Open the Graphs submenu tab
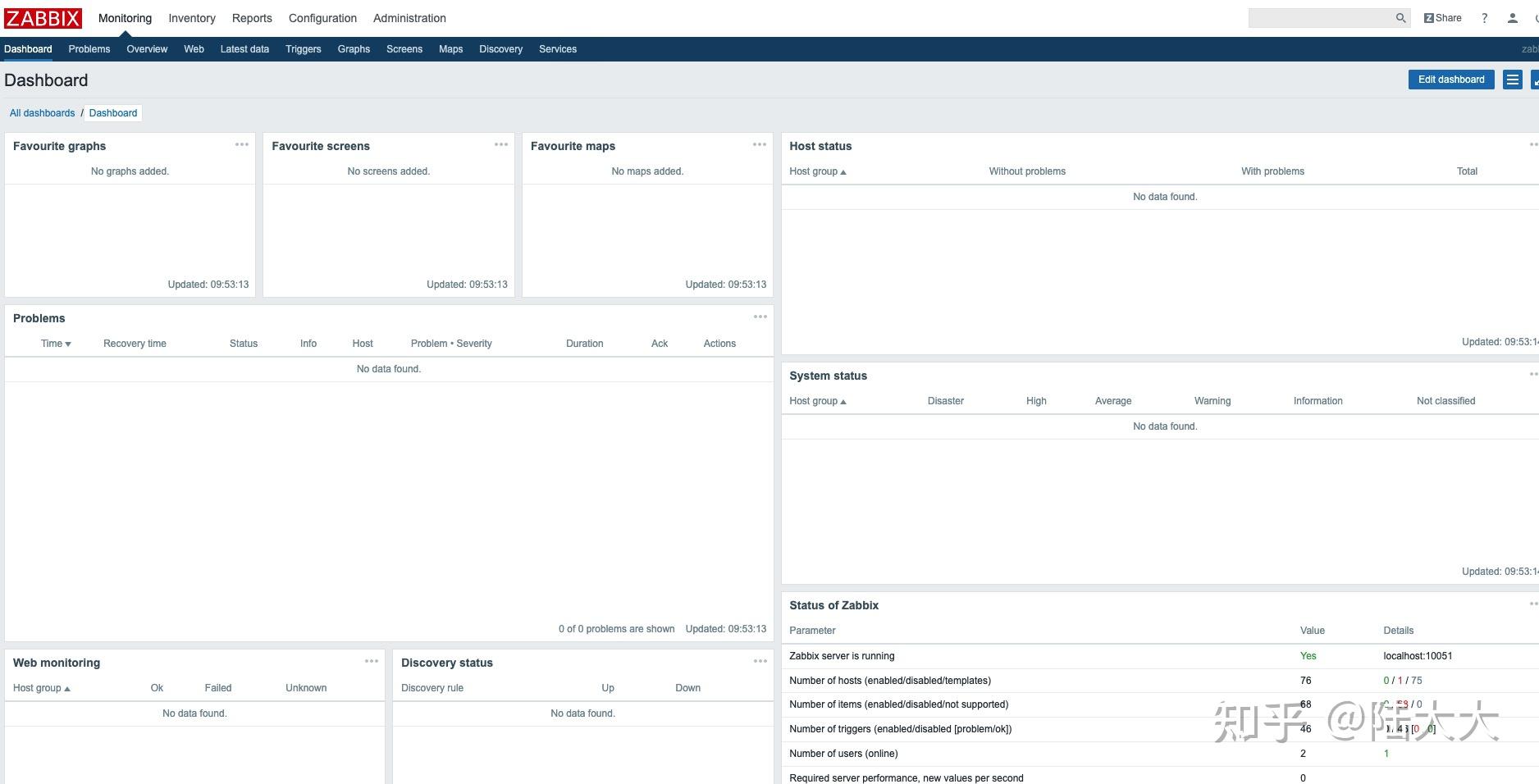Screen dimensions: 1539x784 coord(354,49)
